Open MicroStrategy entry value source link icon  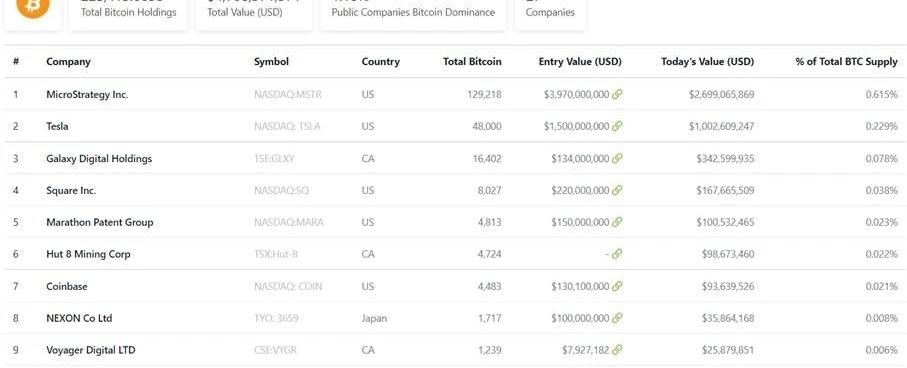click(x=617, y=94)
